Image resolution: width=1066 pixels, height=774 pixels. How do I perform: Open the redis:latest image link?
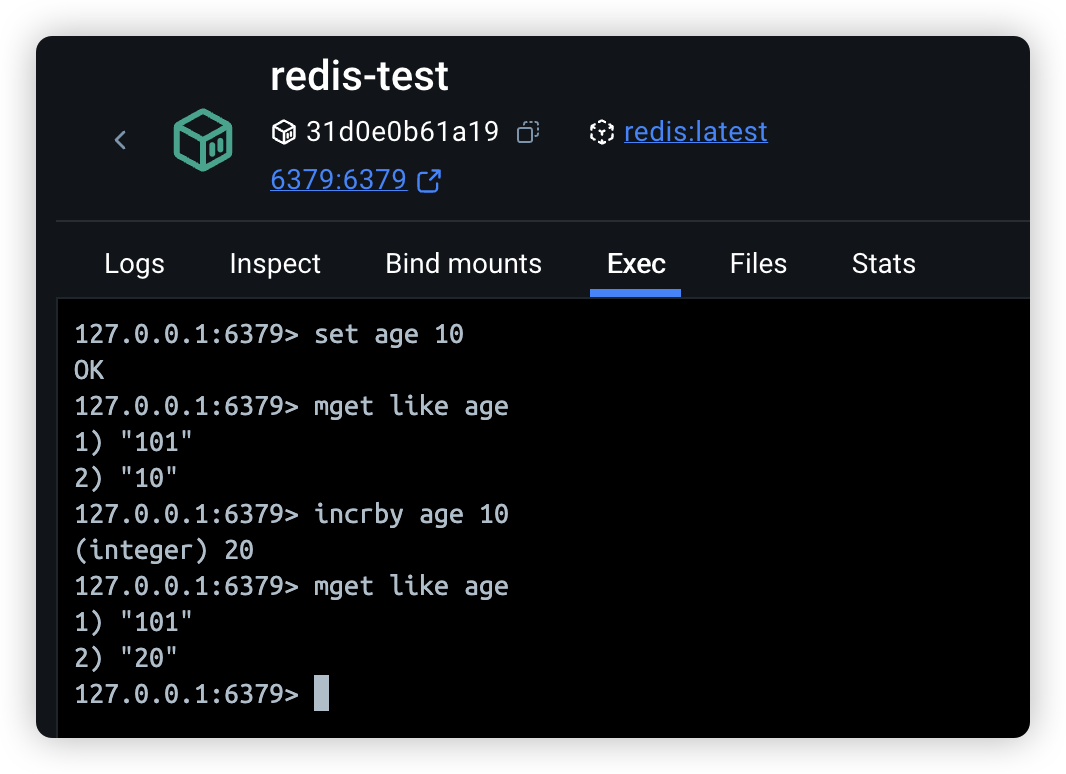[x=695, y=132]
